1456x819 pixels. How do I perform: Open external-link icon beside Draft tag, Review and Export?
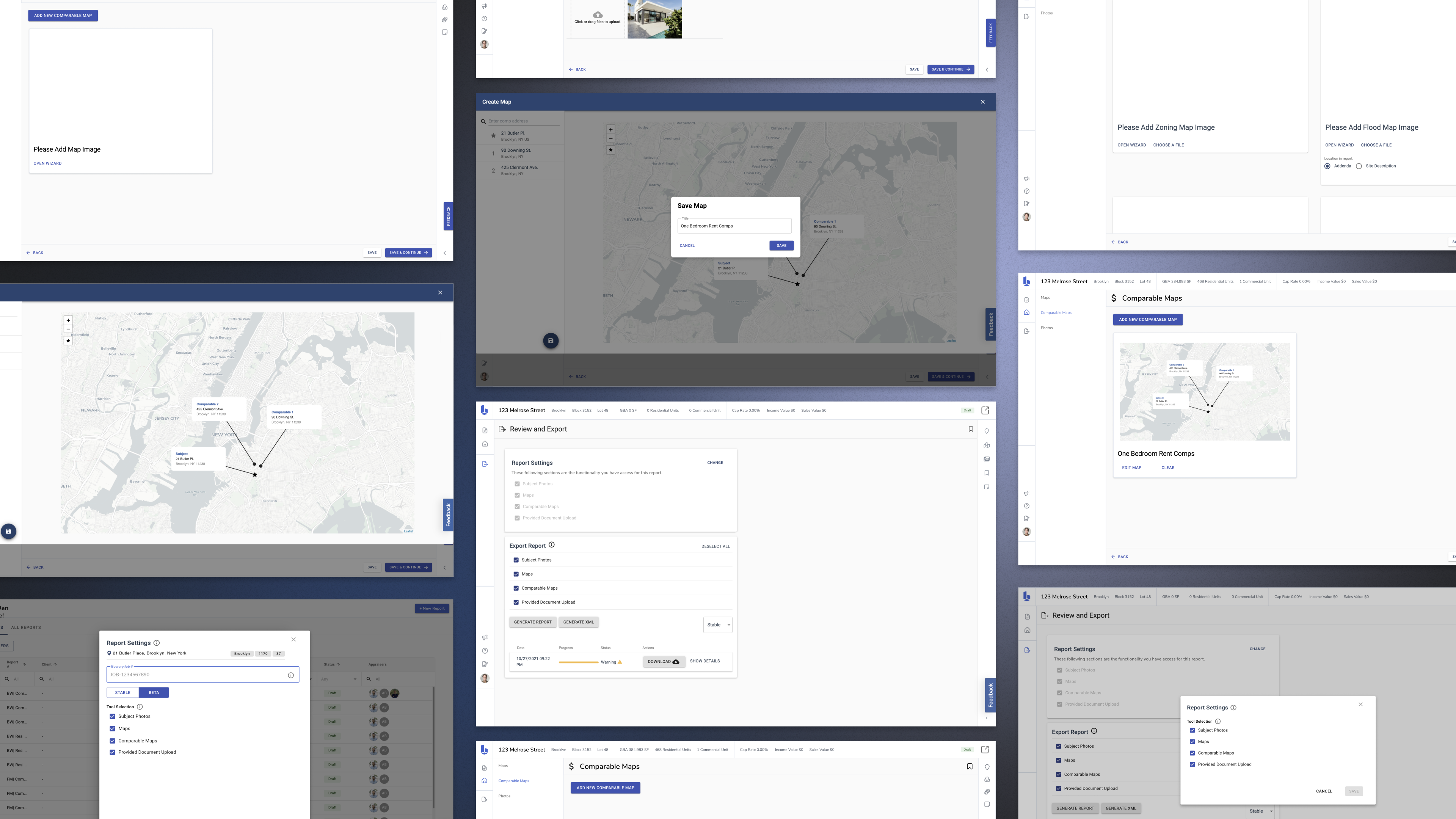[x=985, y=410]
